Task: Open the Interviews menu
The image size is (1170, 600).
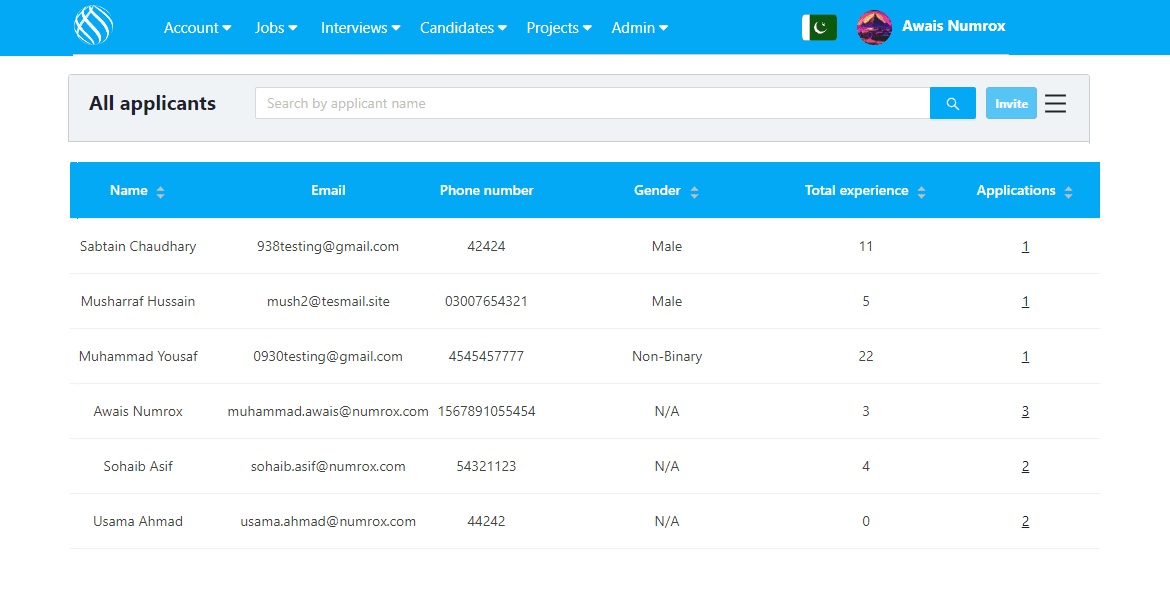Action: pos(360,28)
